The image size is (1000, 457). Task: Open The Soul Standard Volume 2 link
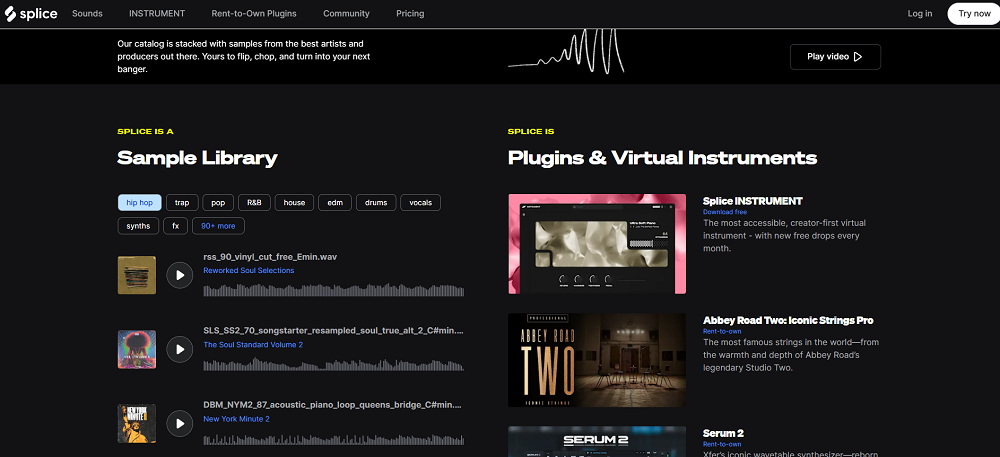coord(253,345)
